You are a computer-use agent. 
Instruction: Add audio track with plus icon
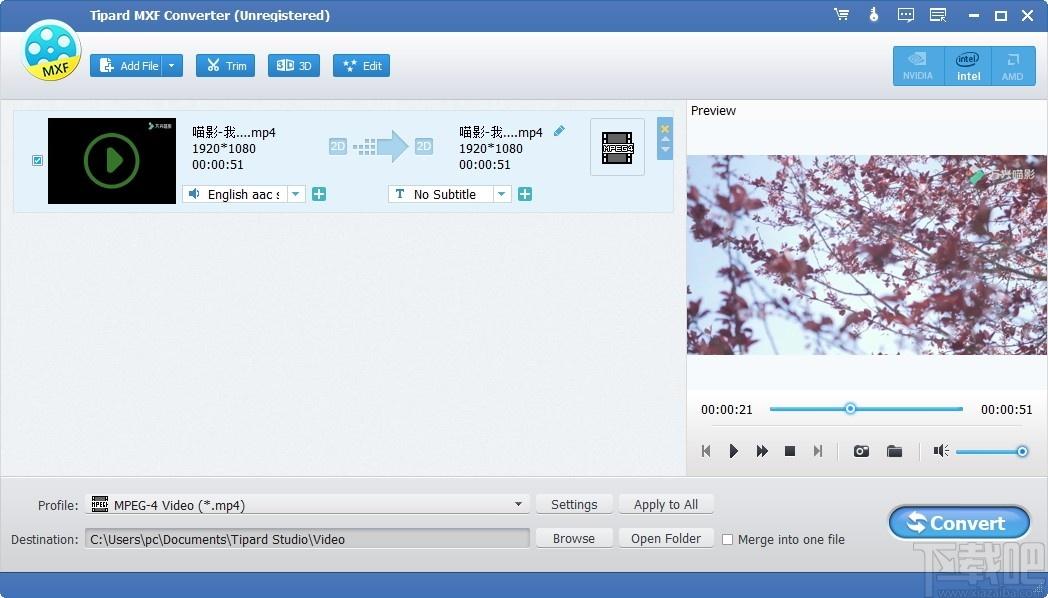[319, 194]
